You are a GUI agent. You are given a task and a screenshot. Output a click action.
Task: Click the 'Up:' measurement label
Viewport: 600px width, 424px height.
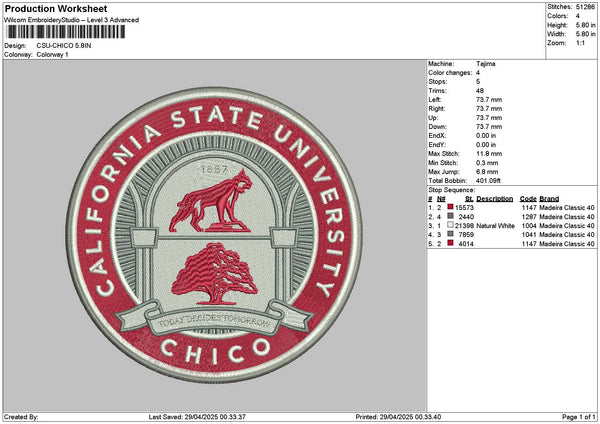click(x=433, y=118)
